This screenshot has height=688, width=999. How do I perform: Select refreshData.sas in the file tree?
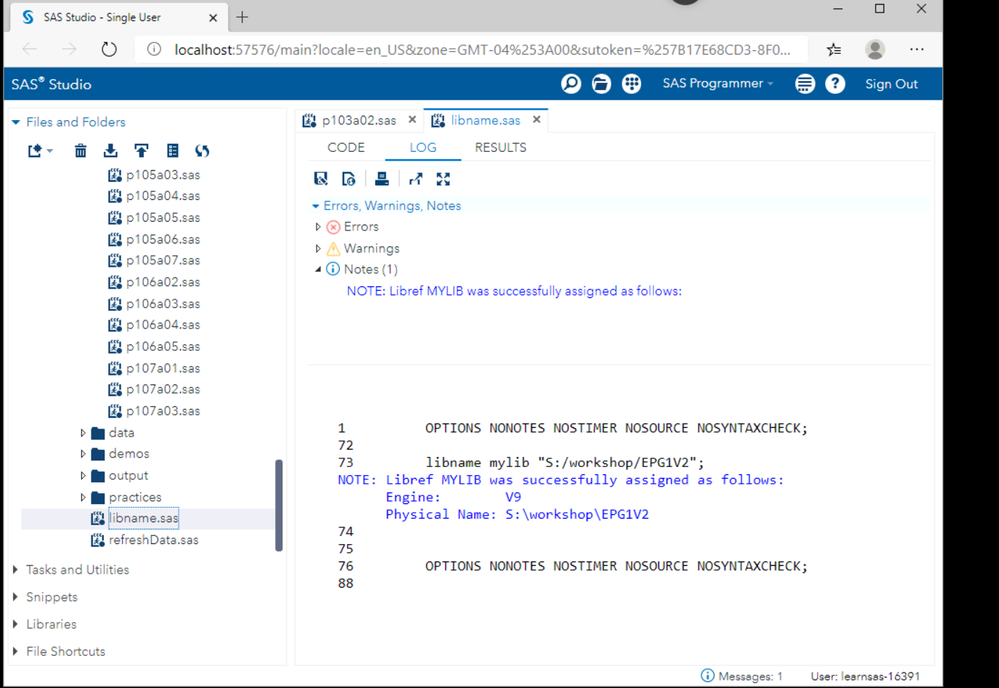tap(154, 540)
